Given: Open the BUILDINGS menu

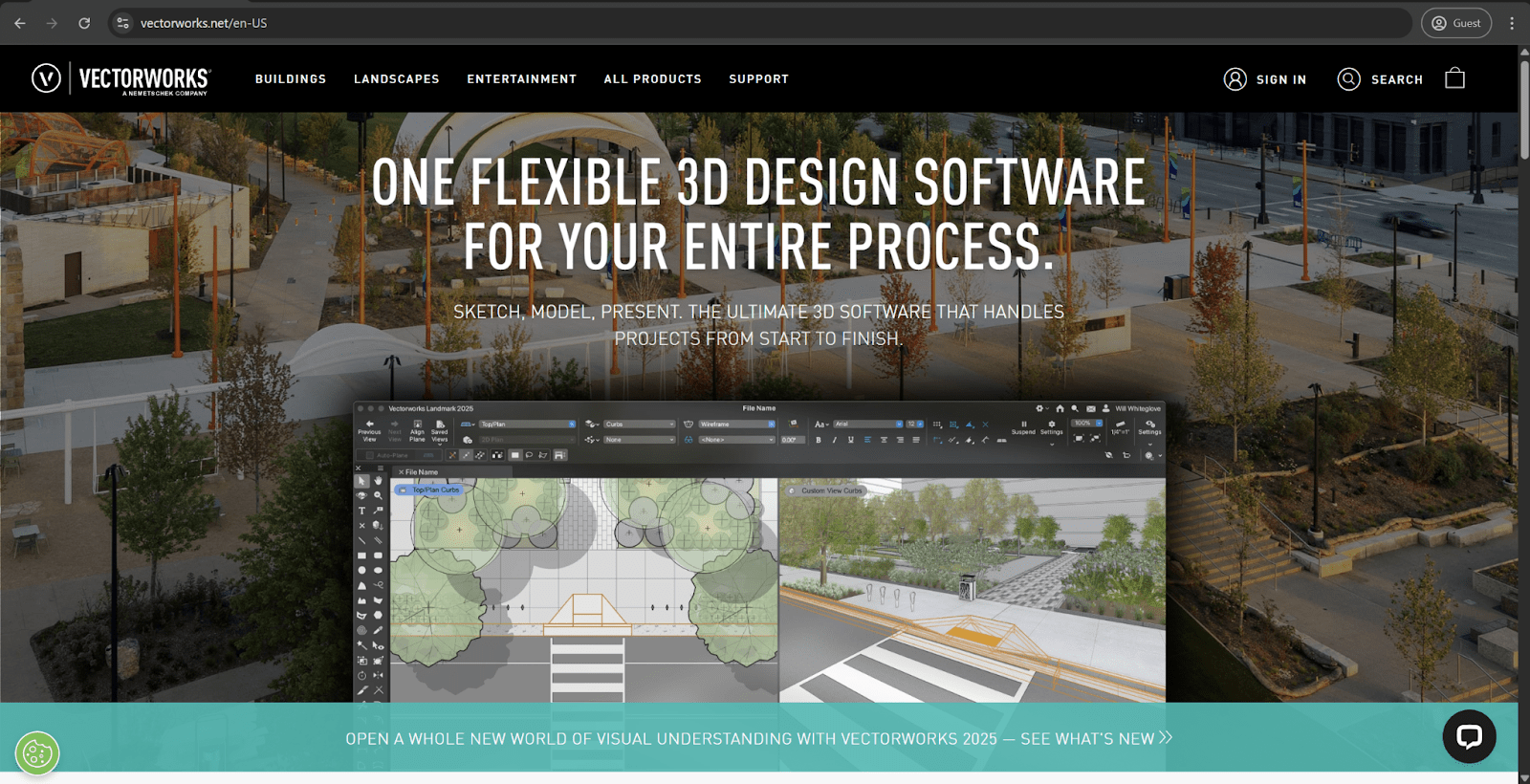Looking at the screenshot, I should (x=291, y=79).
